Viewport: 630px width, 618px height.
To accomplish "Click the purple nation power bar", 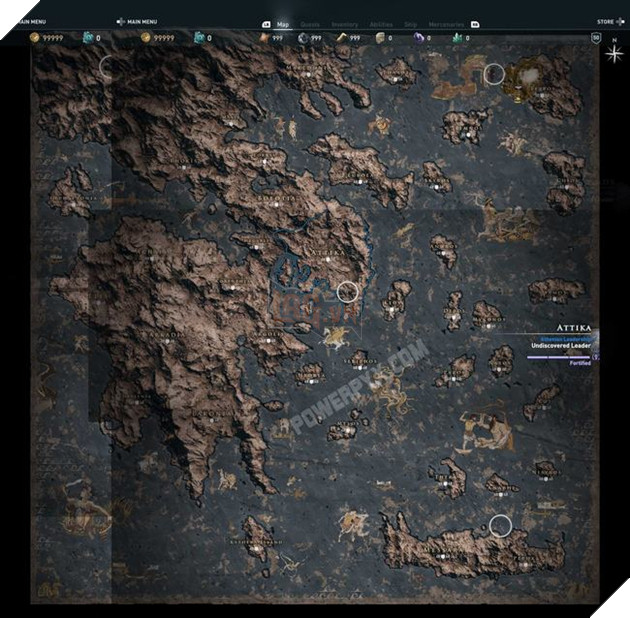I will 558,356.
